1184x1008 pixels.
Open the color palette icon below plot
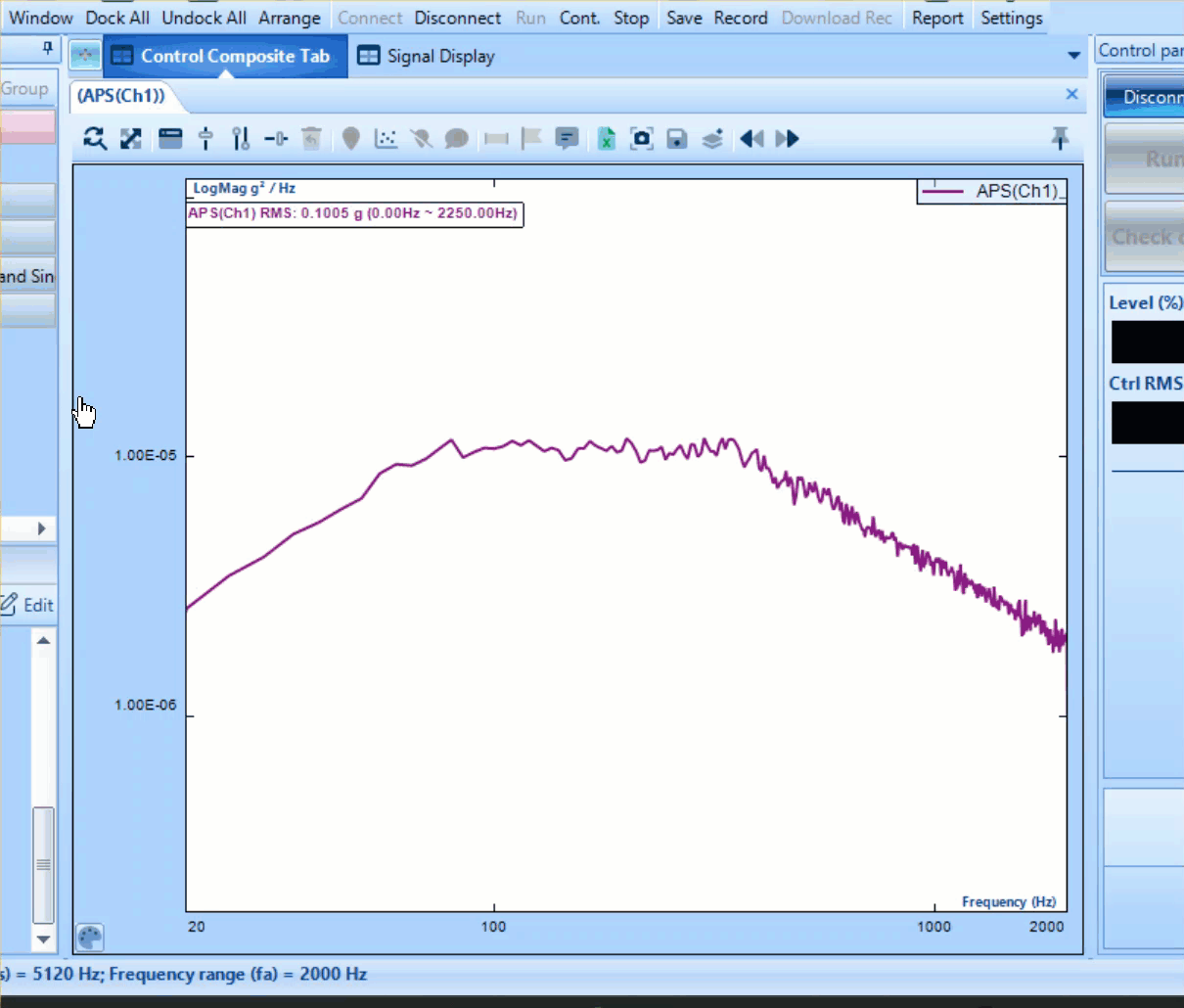click(89, 938)
